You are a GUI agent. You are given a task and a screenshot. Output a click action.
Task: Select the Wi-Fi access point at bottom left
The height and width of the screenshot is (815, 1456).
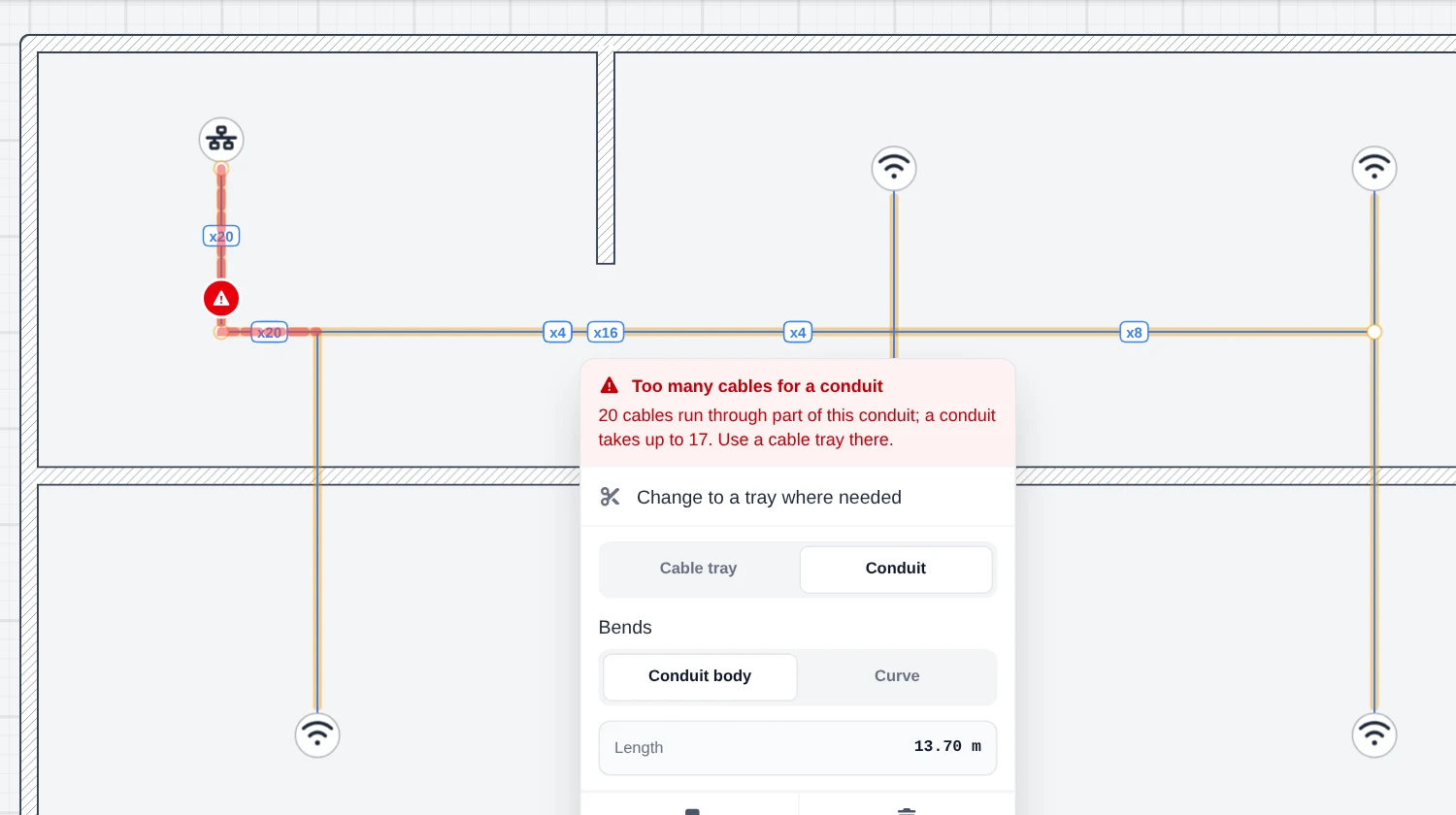(x=317, y=735)
